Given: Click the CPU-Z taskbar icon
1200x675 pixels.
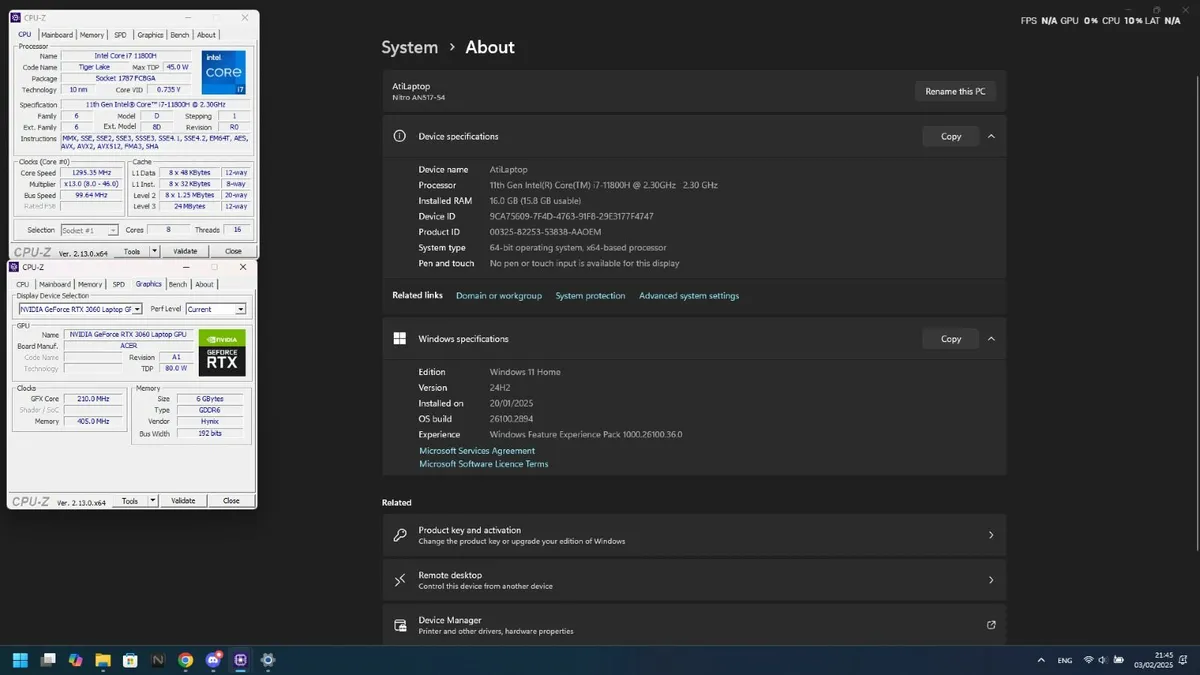Looking at the screenshot, I should (x=240, y=660).
